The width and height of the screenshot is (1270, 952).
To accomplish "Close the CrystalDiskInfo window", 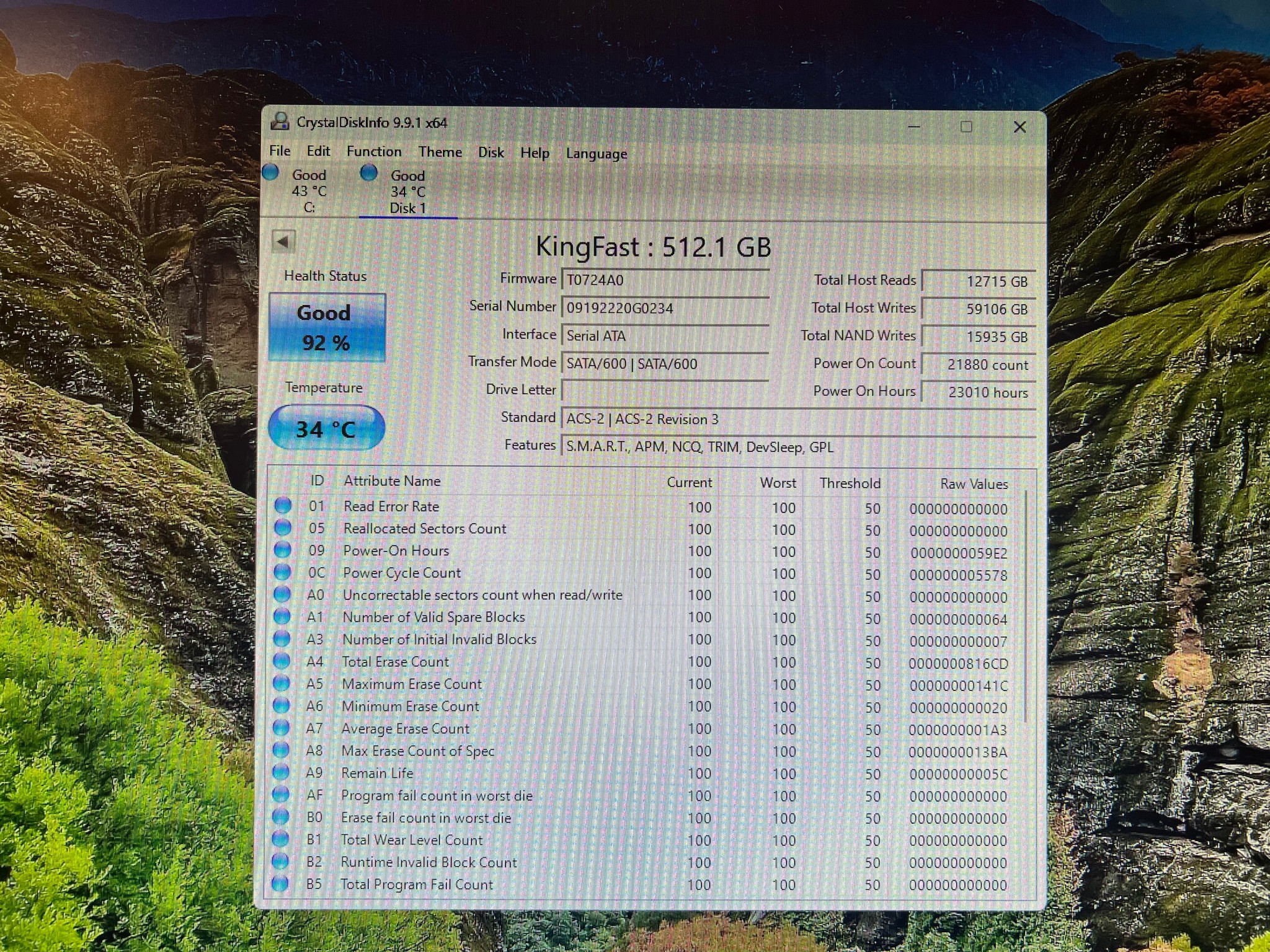I will pos(1019,127).
